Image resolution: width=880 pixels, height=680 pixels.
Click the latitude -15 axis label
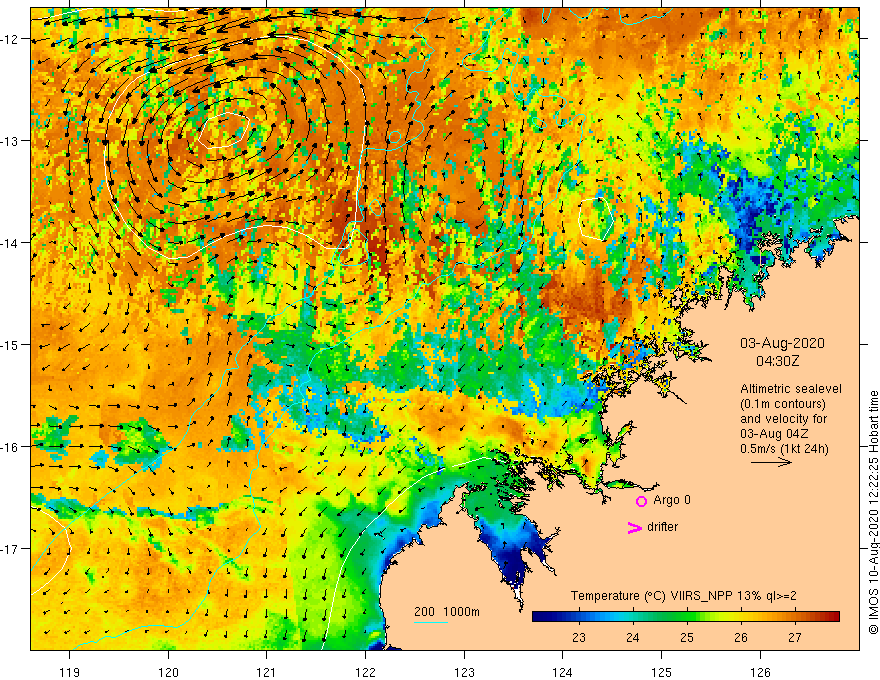[10, 345]
